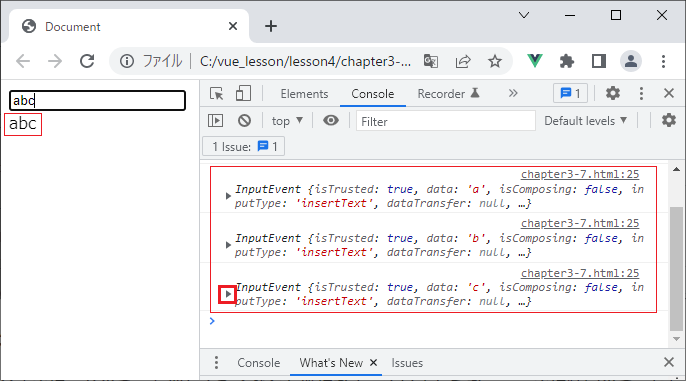Close the DevTools panel
Viewport: 686px width, 381px height.
pos(669,93)
